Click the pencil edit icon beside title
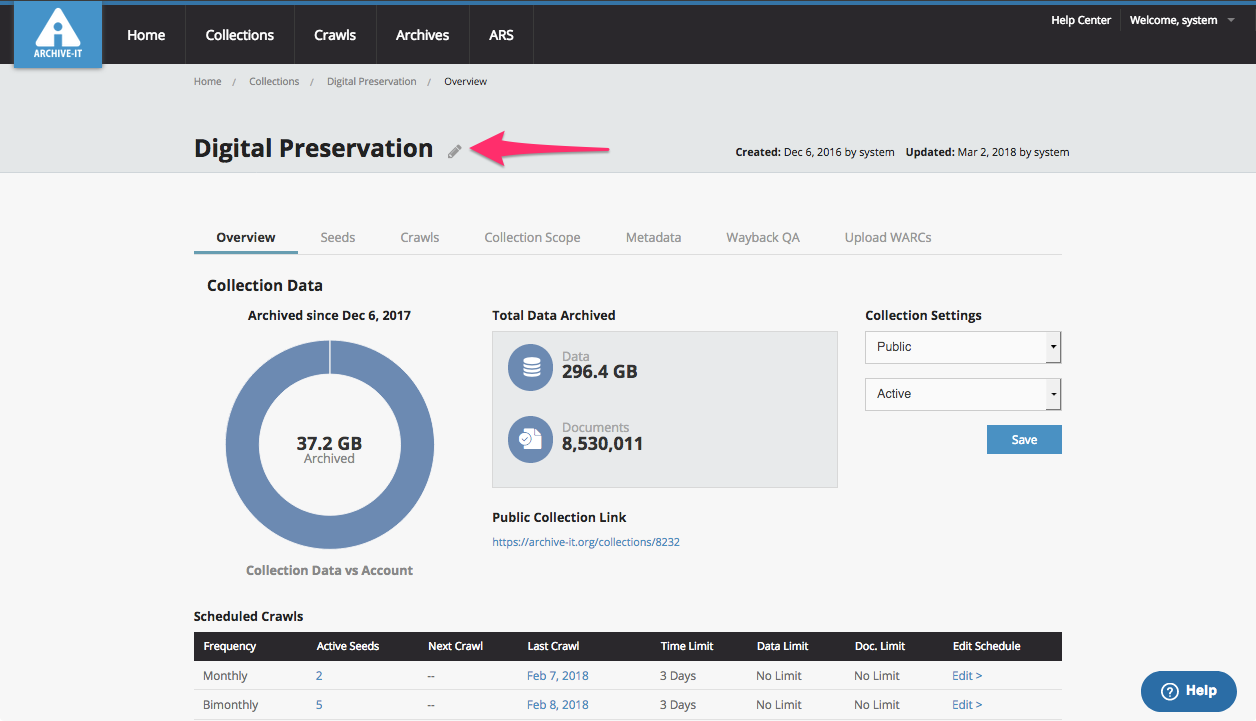Image resolution: width=1256 pixels, height=721 pixels. coord(455,151)
